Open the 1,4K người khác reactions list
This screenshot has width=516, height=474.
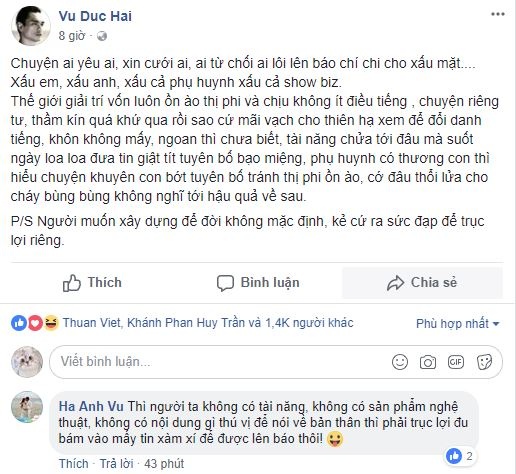(309, 323)
